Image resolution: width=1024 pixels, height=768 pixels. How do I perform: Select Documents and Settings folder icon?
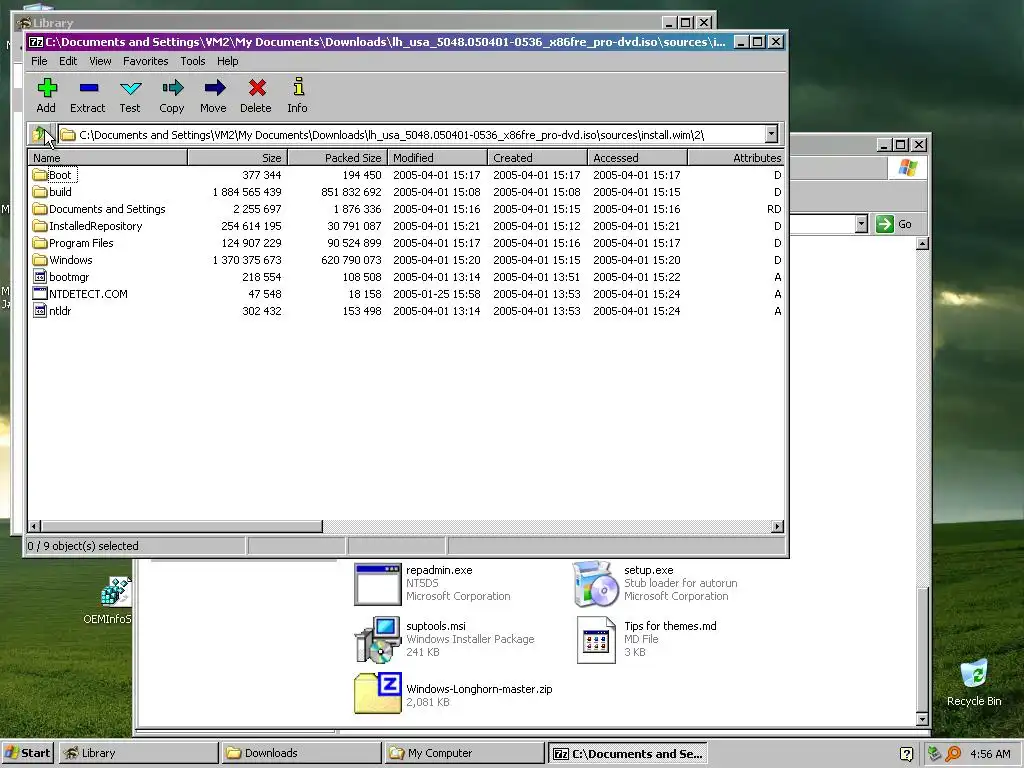(x=40, y=209)
